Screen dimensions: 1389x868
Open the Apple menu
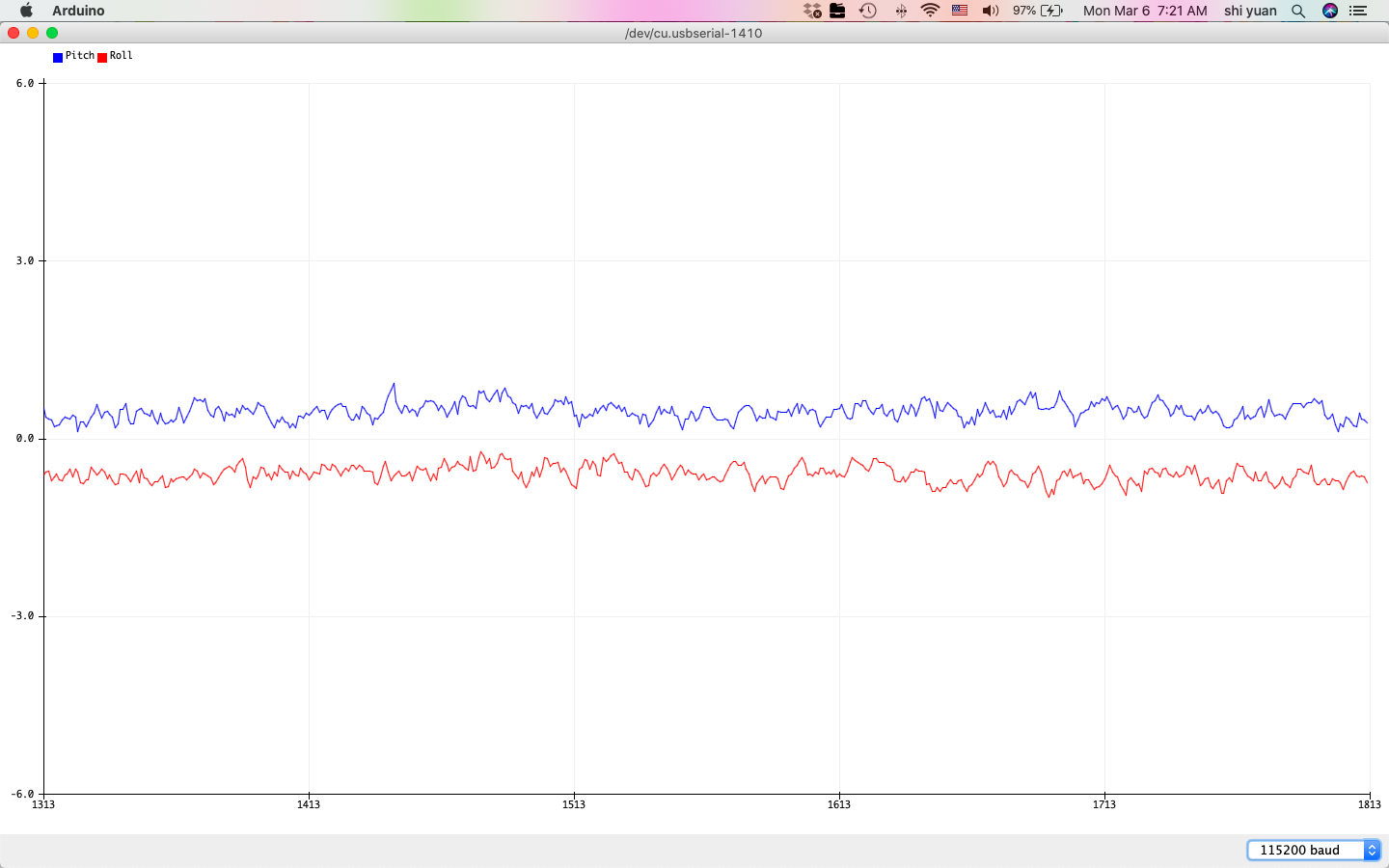pyautogui.click(x=26, y=11)
